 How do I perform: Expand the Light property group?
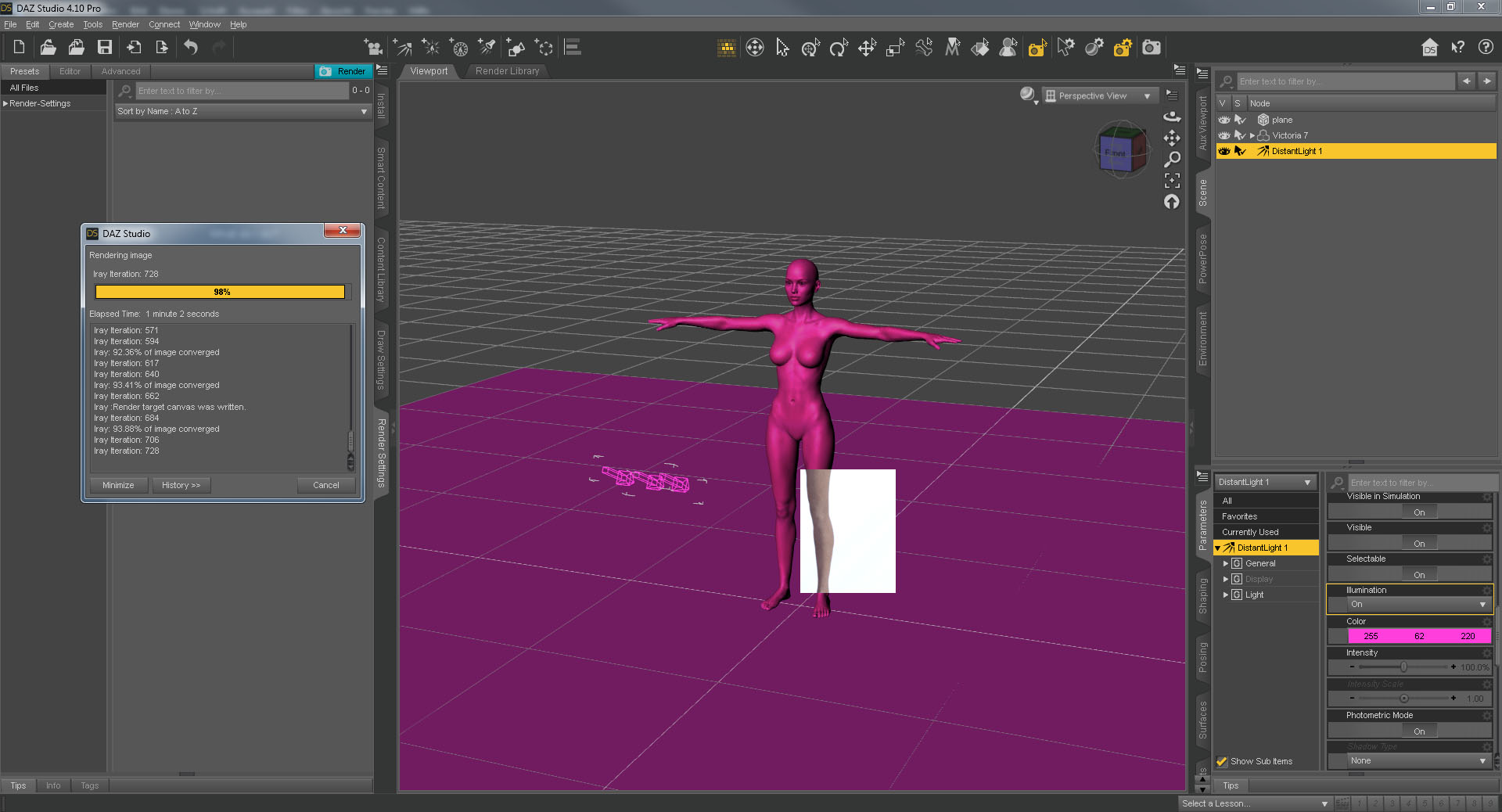pyautogui.click(x=1226, y=595)
